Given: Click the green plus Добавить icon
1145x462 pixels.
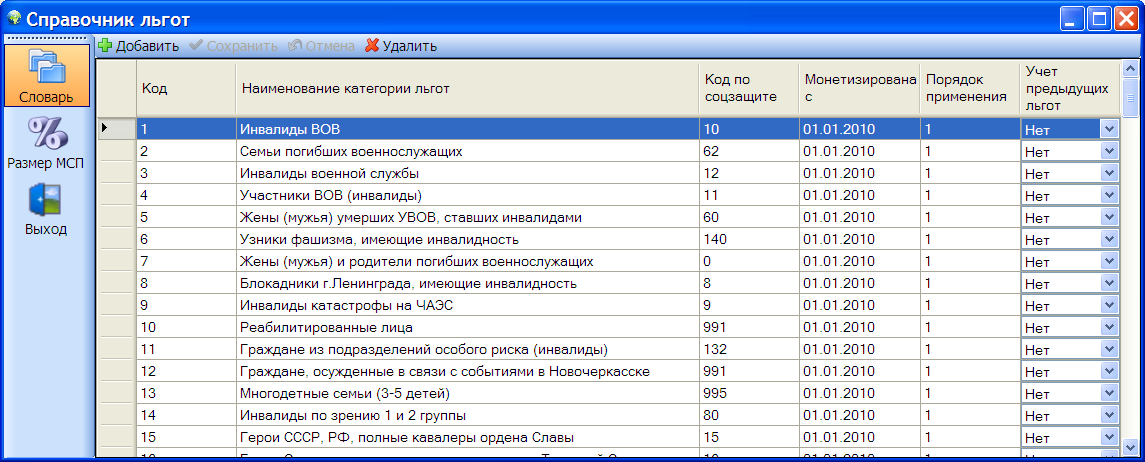Looking at the screenshot, I should (x=105, y=46).
